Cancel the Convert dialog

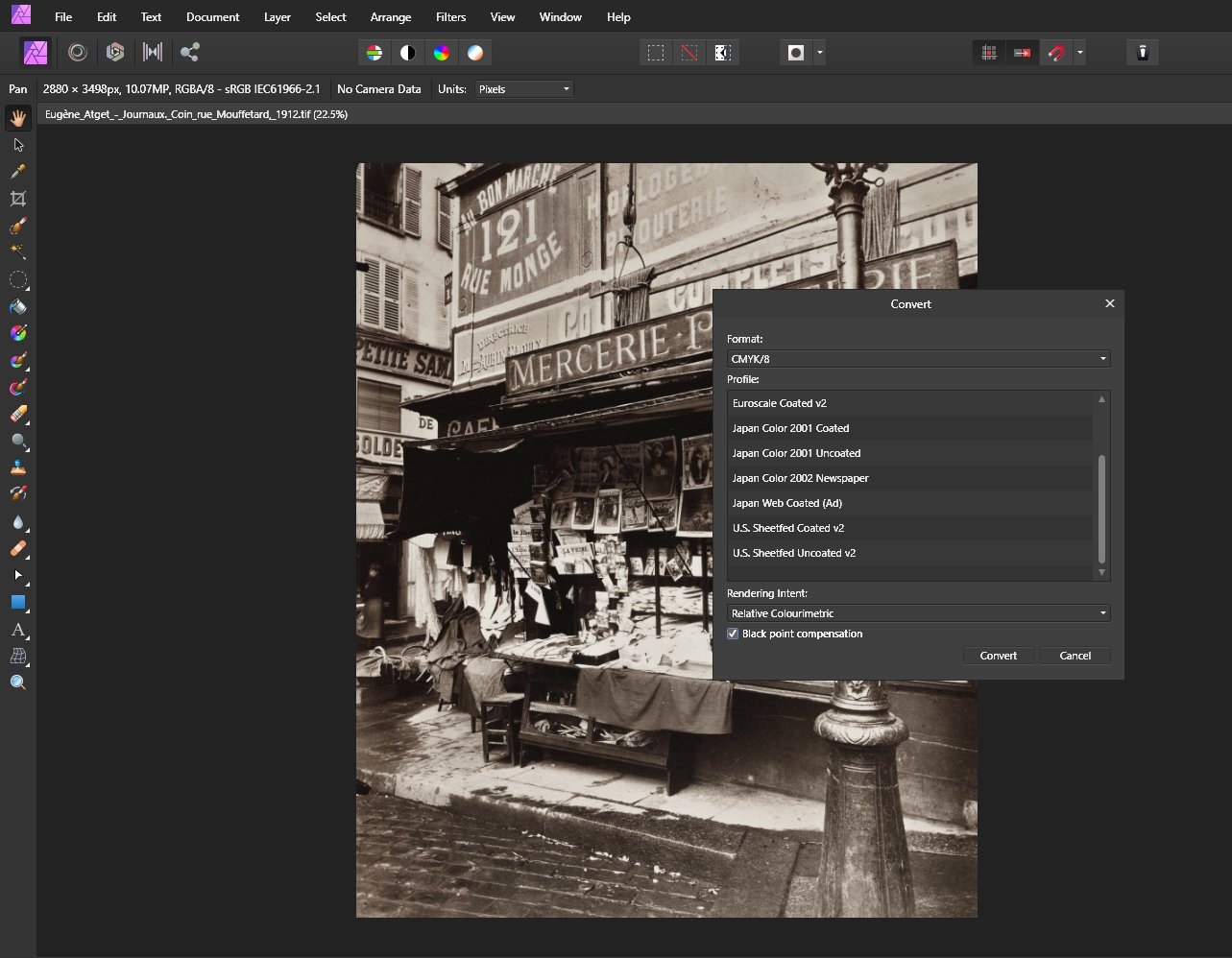[x=1075, y=656]
